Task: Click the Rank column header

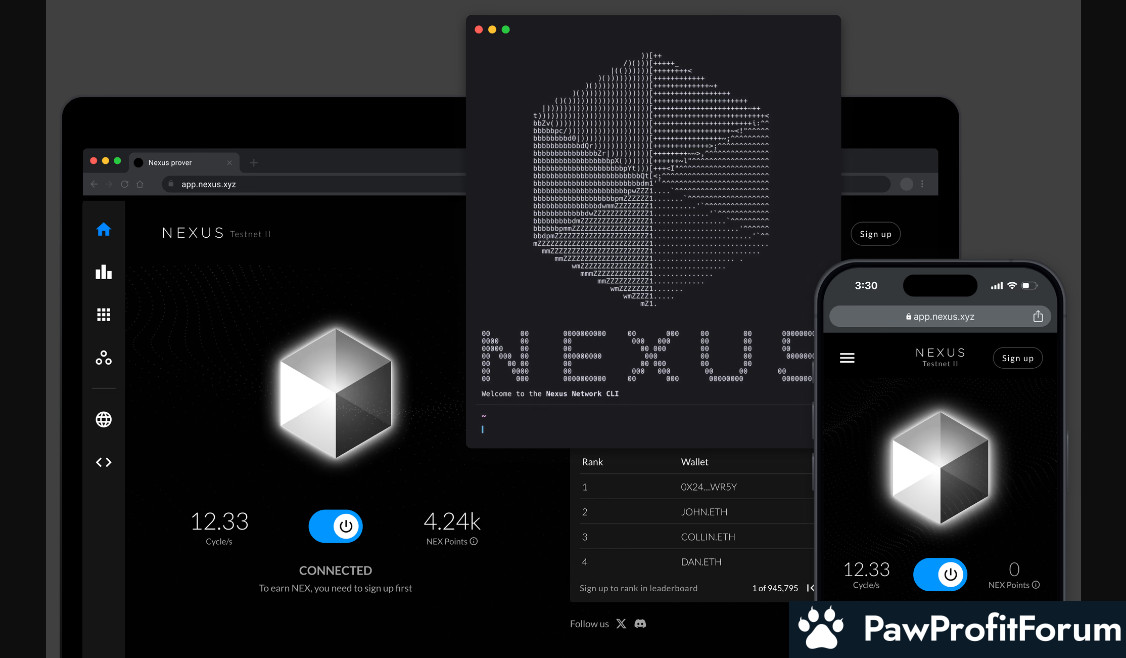Action: [592, 462]
